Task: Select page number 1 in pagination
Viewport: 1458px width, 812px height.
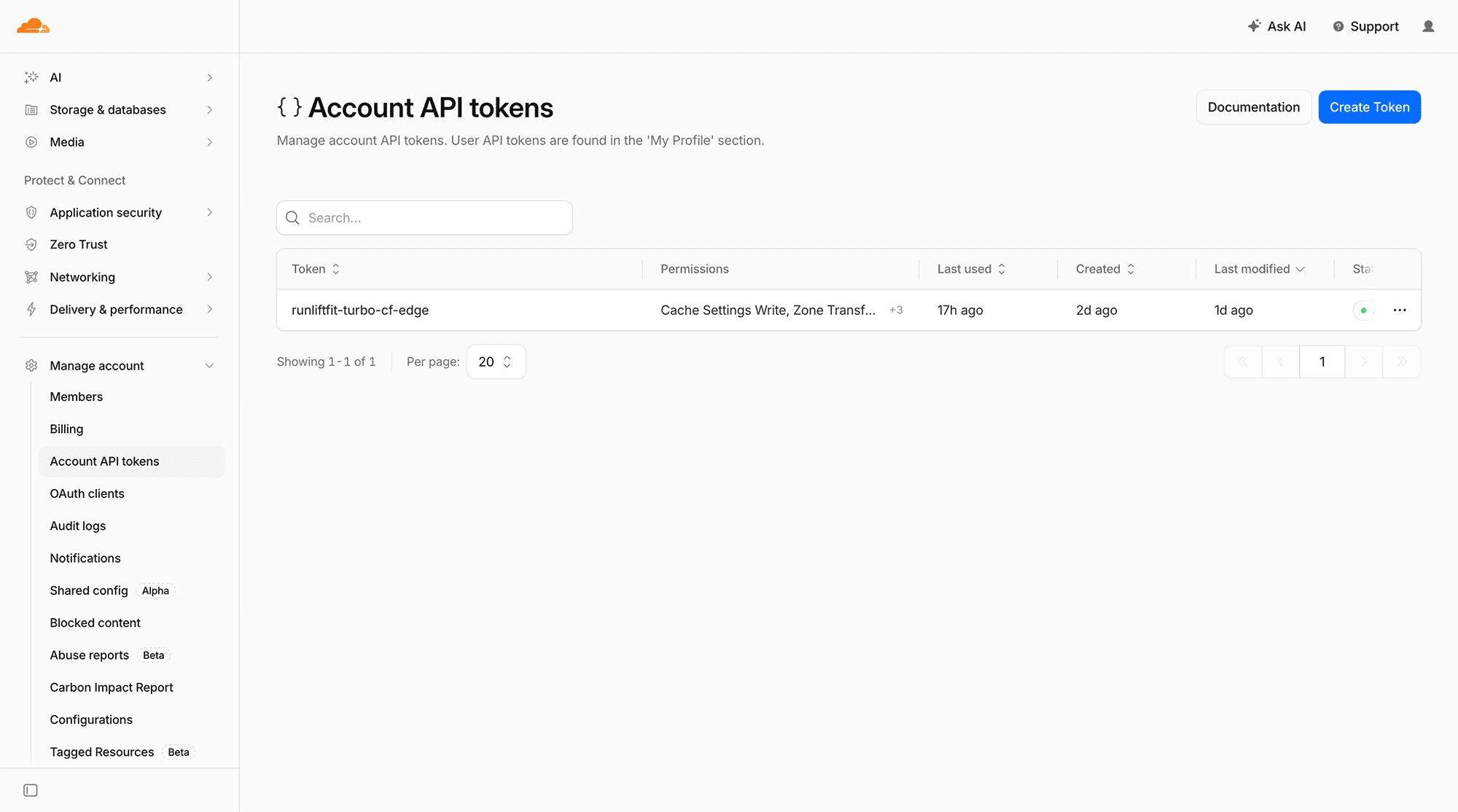Action: 1322,362
